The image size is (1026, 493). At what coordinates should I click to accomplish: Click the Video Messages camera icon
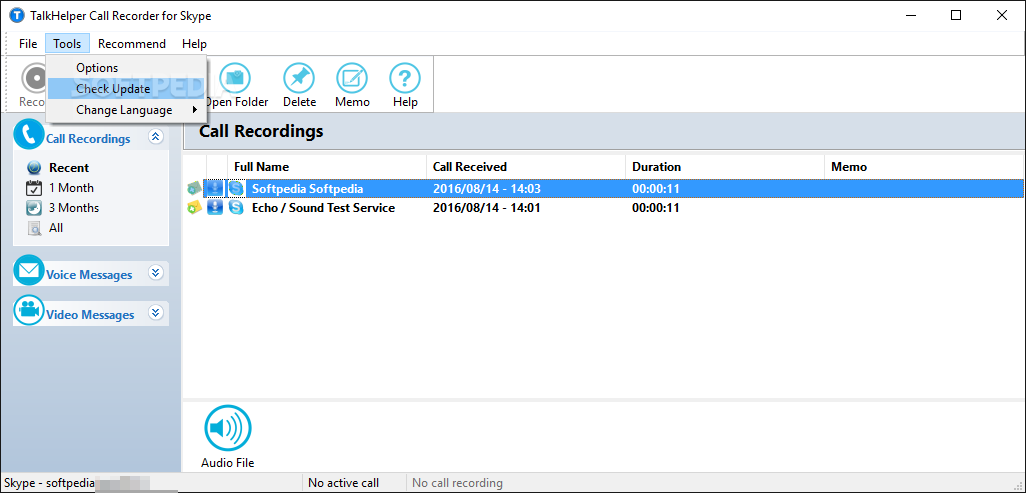coord(29,310)
